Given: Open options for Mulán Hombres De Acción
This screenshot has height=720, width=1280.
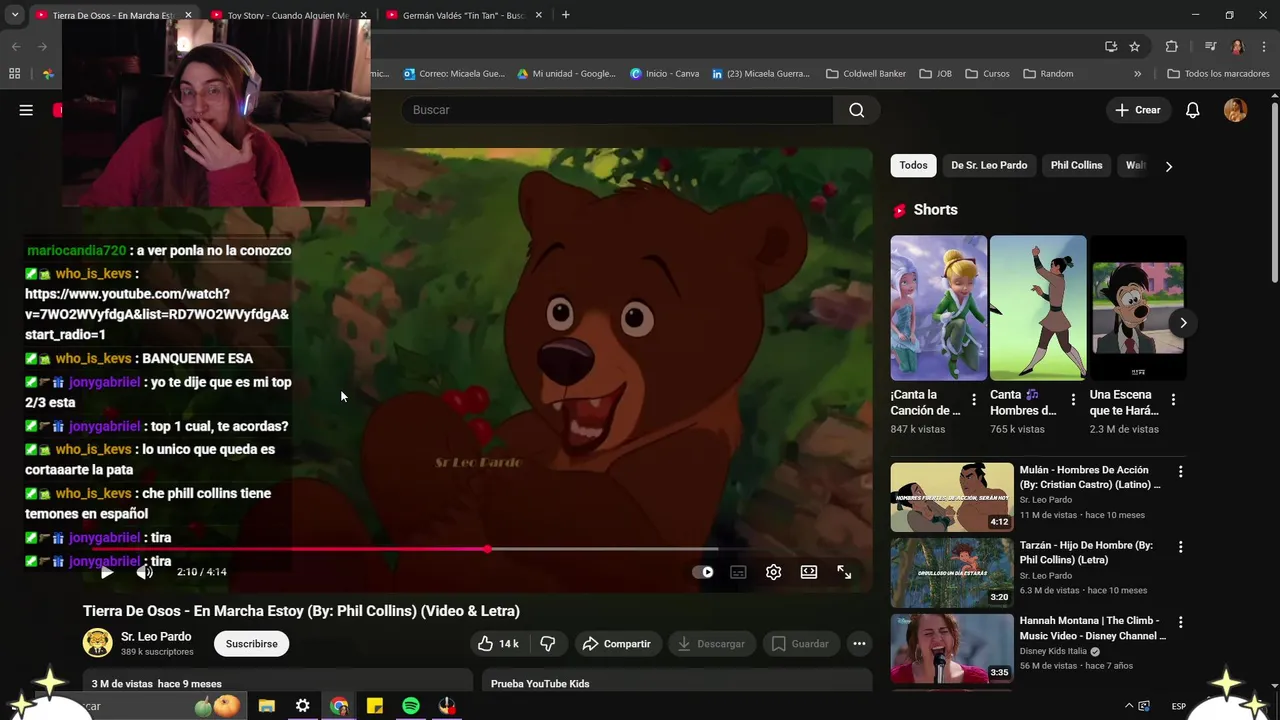Looking at the screenshot, I should [x=1180, y=472].
